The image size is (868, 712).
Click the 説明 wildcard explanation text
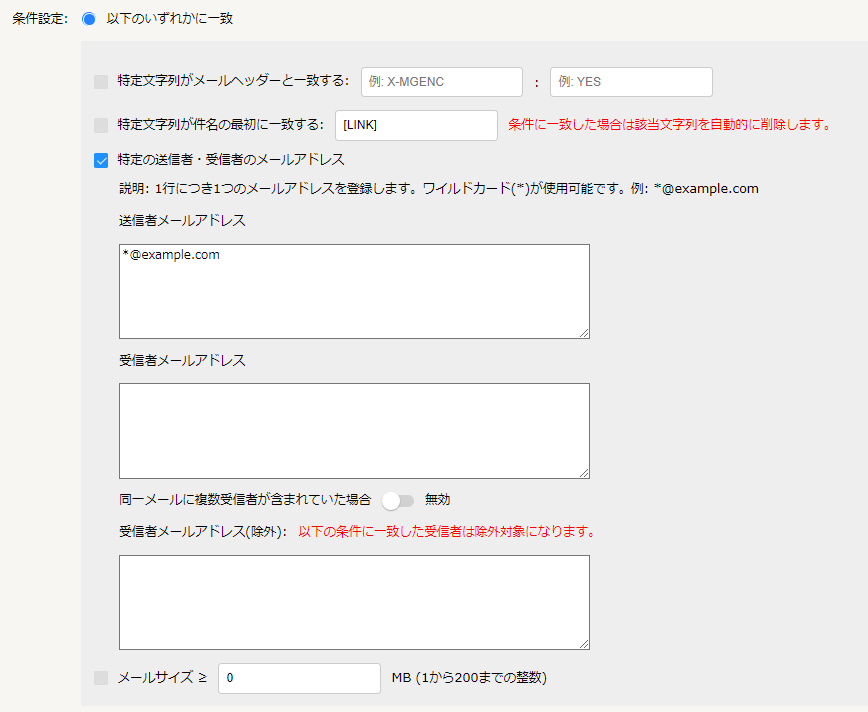(x=439, y=189)
